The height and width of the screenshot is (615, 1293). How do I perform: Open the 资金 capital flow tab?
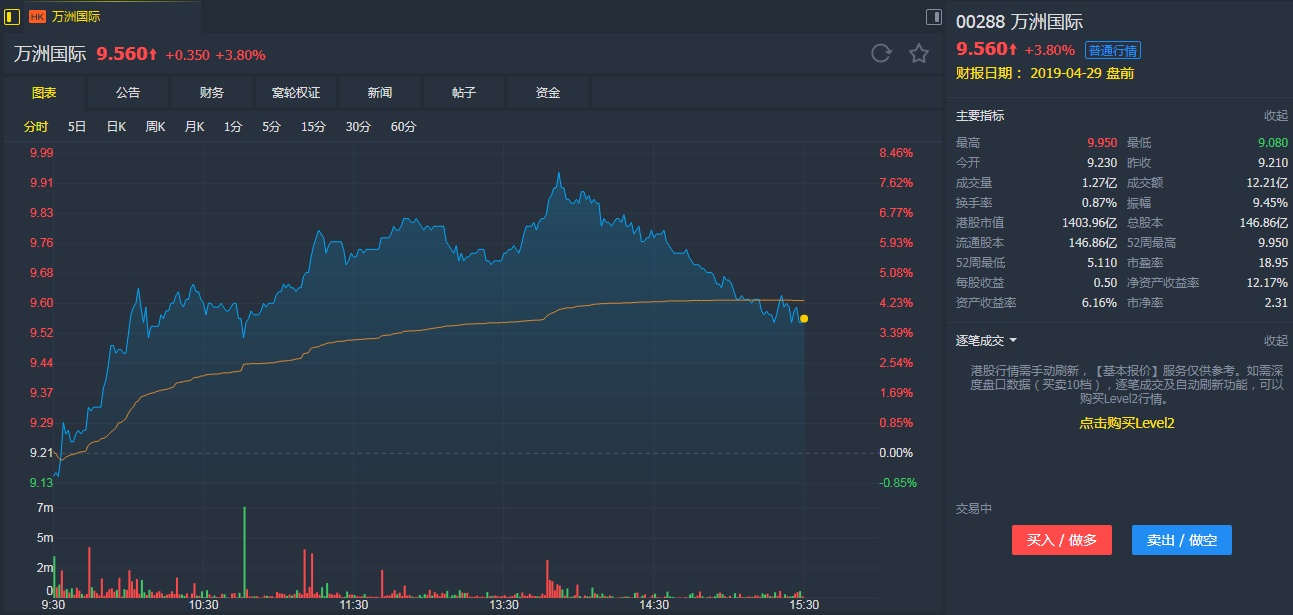(x=548, y=93)
